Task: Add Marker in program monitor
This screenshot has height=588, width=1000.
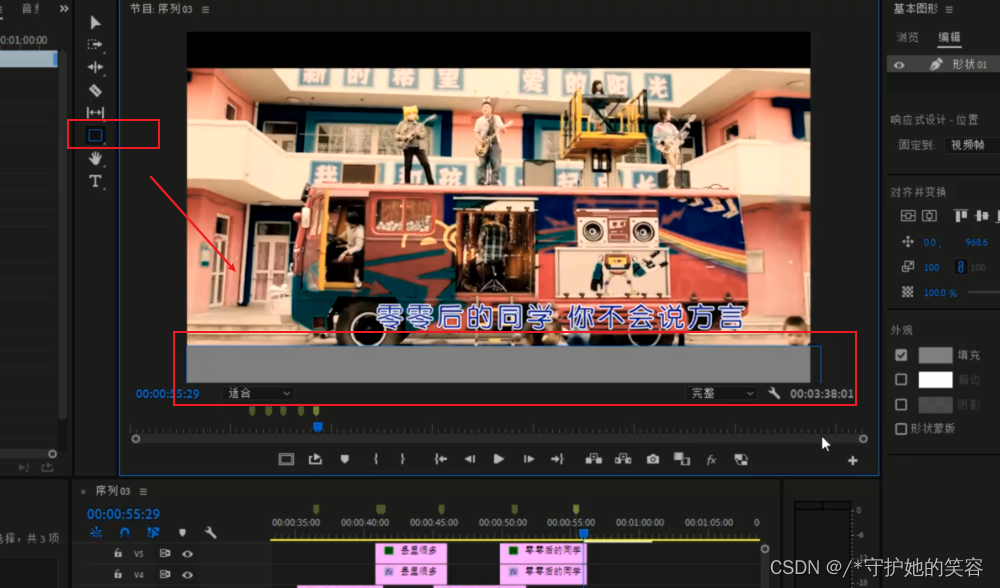Action: 344,459
